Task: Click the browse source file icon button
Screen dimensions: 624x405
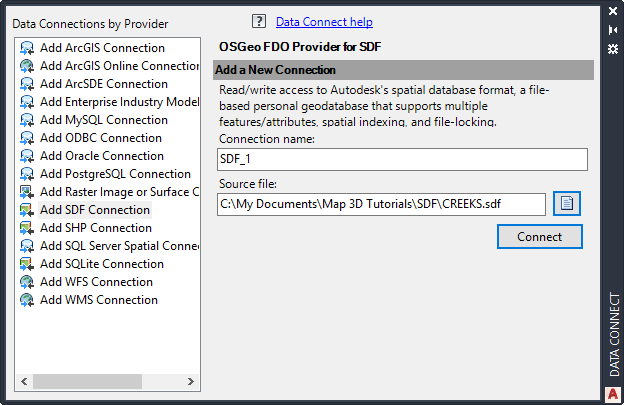Action: coord(567,203)
